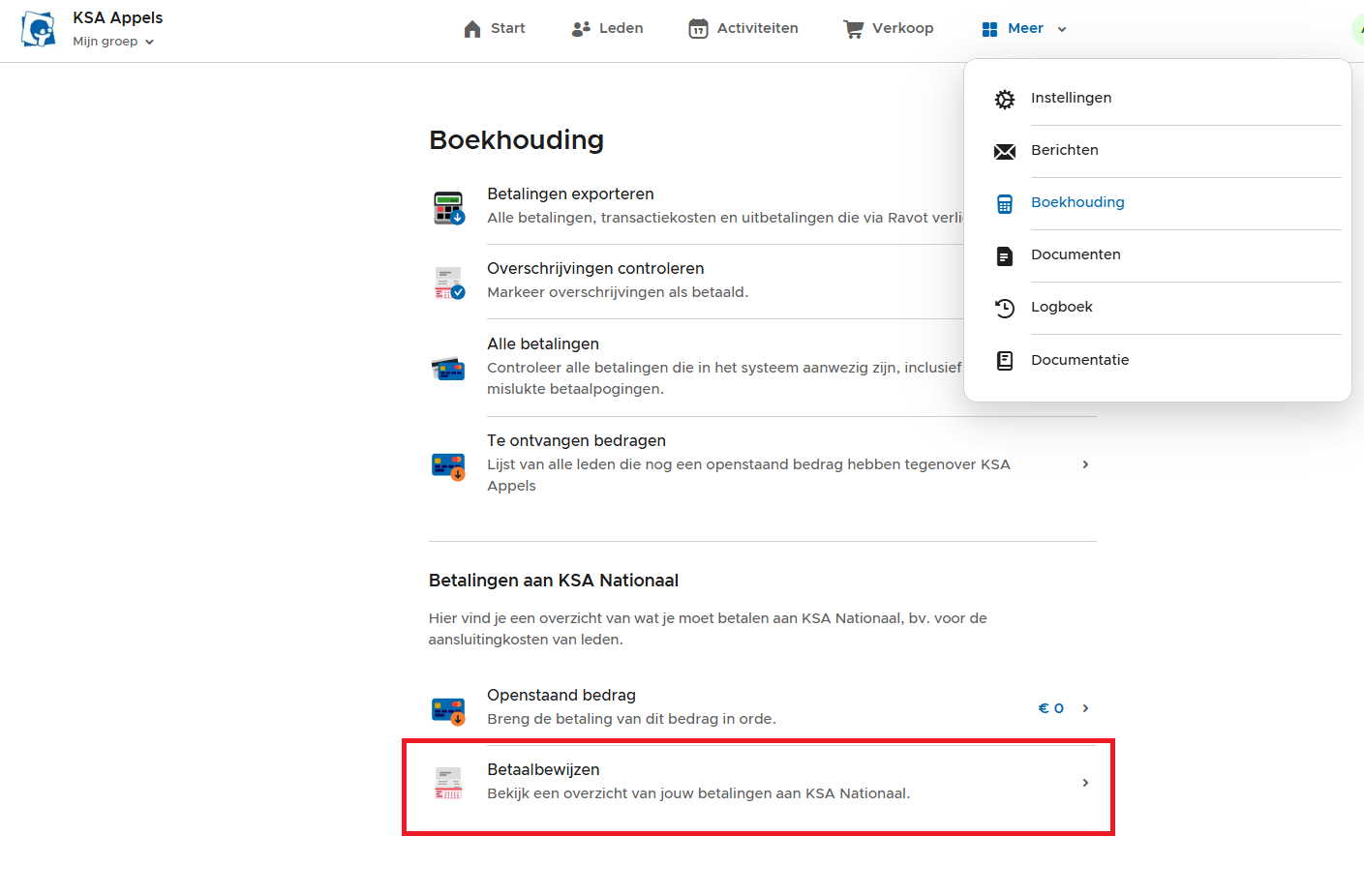This screenshot has height=896, width=1364.
Task: Click the Activiteiten calendar icon
Action: pos(698,29)
